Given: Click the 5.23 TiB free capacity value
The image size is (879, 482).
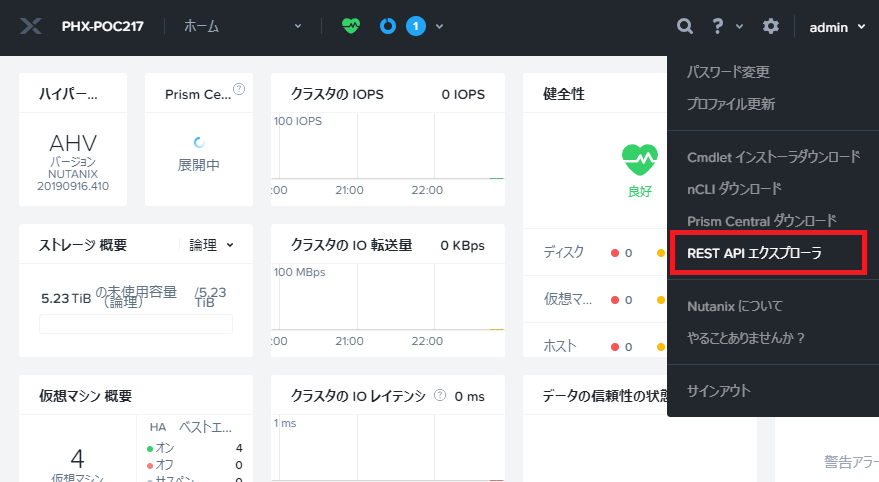Looking at the screenshot, I should [x=66, y=299].
